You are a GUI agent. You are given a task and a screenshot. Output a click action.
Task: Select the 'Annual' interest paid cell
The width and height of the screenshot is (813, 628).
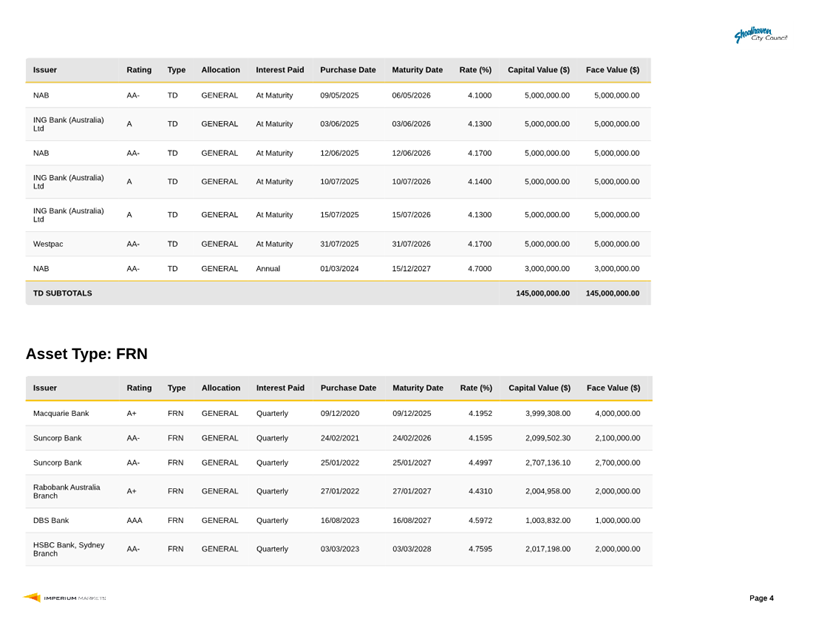click(268, 269)
